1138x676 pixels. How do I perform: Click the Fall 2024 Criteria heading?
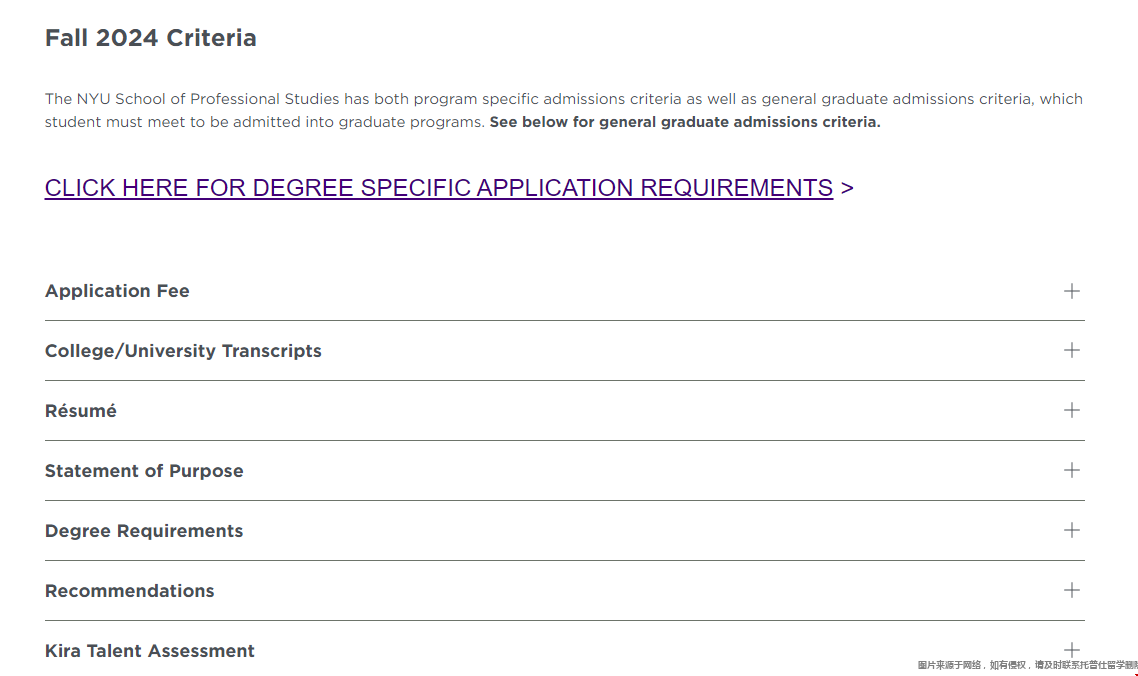(150, 38)
